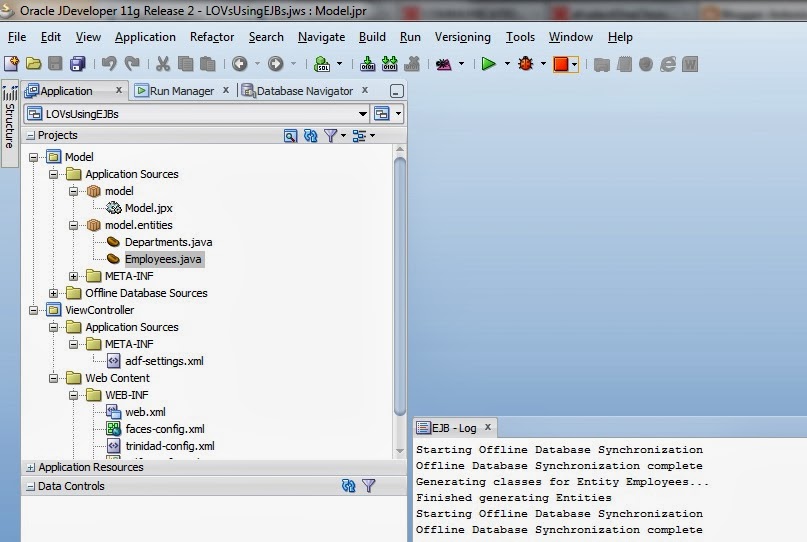Viewport: 807px width, 542px height.
Task: Select Departments.java in the tree
Action: [168, 242]
